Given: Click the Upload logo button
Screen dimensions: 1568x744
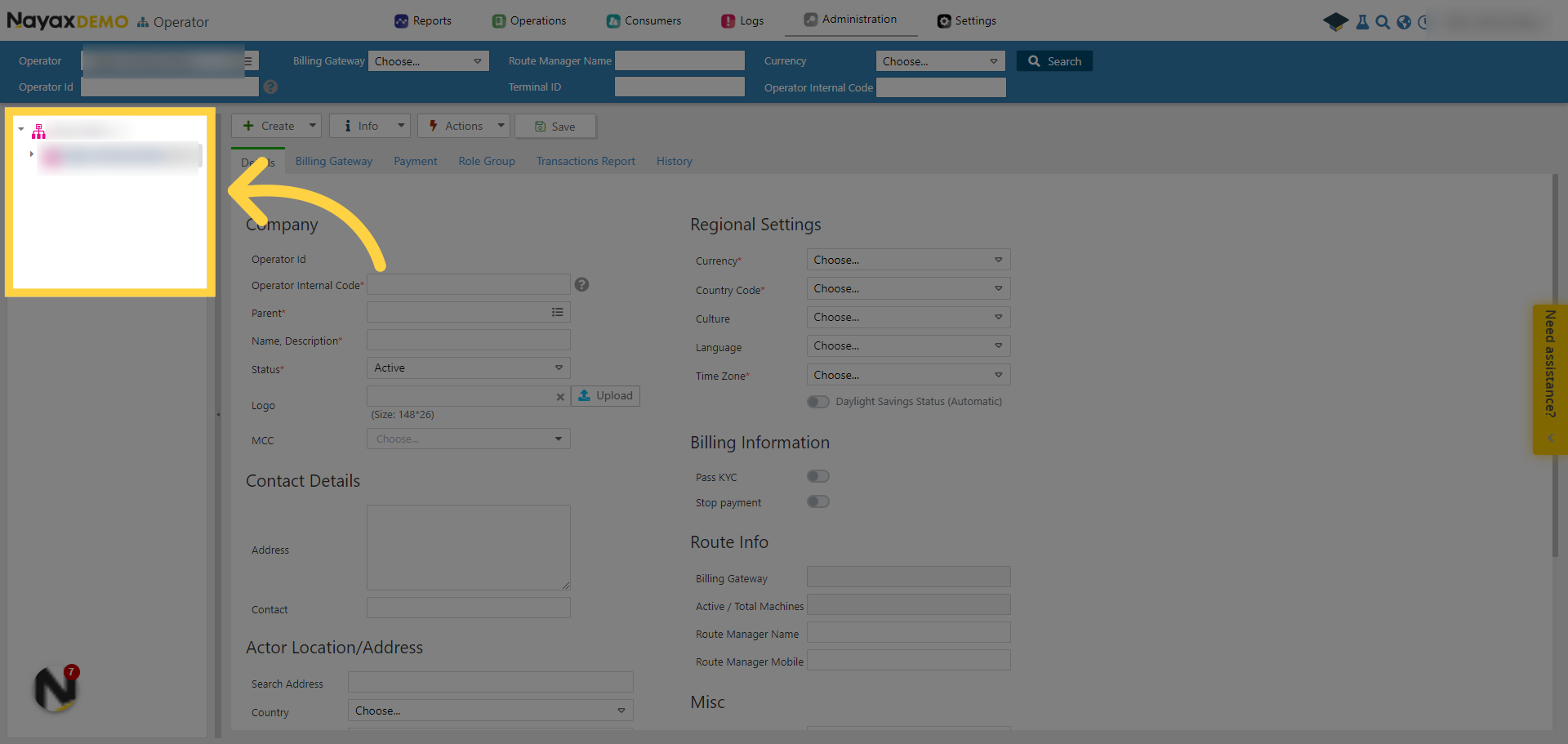Looking at the screenshot, I should (x=606, y=396).
